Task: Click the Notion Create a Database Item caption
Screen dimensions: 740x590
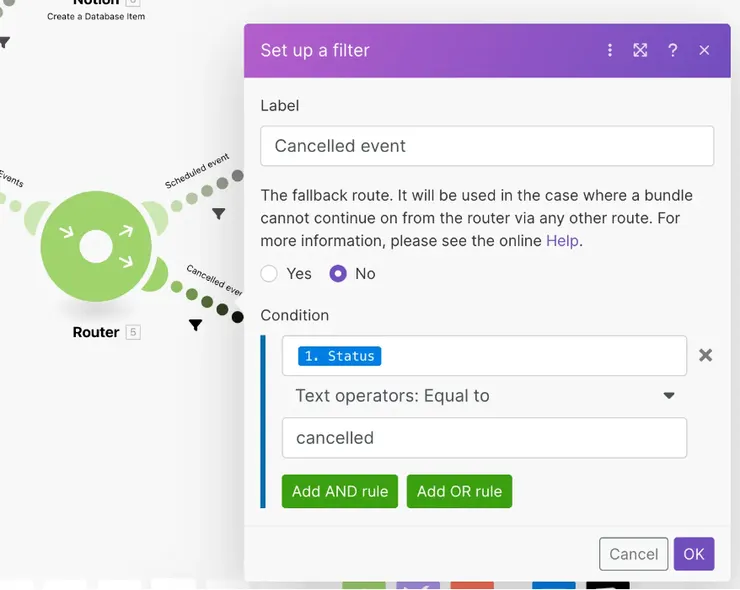Action: (96, 17)
